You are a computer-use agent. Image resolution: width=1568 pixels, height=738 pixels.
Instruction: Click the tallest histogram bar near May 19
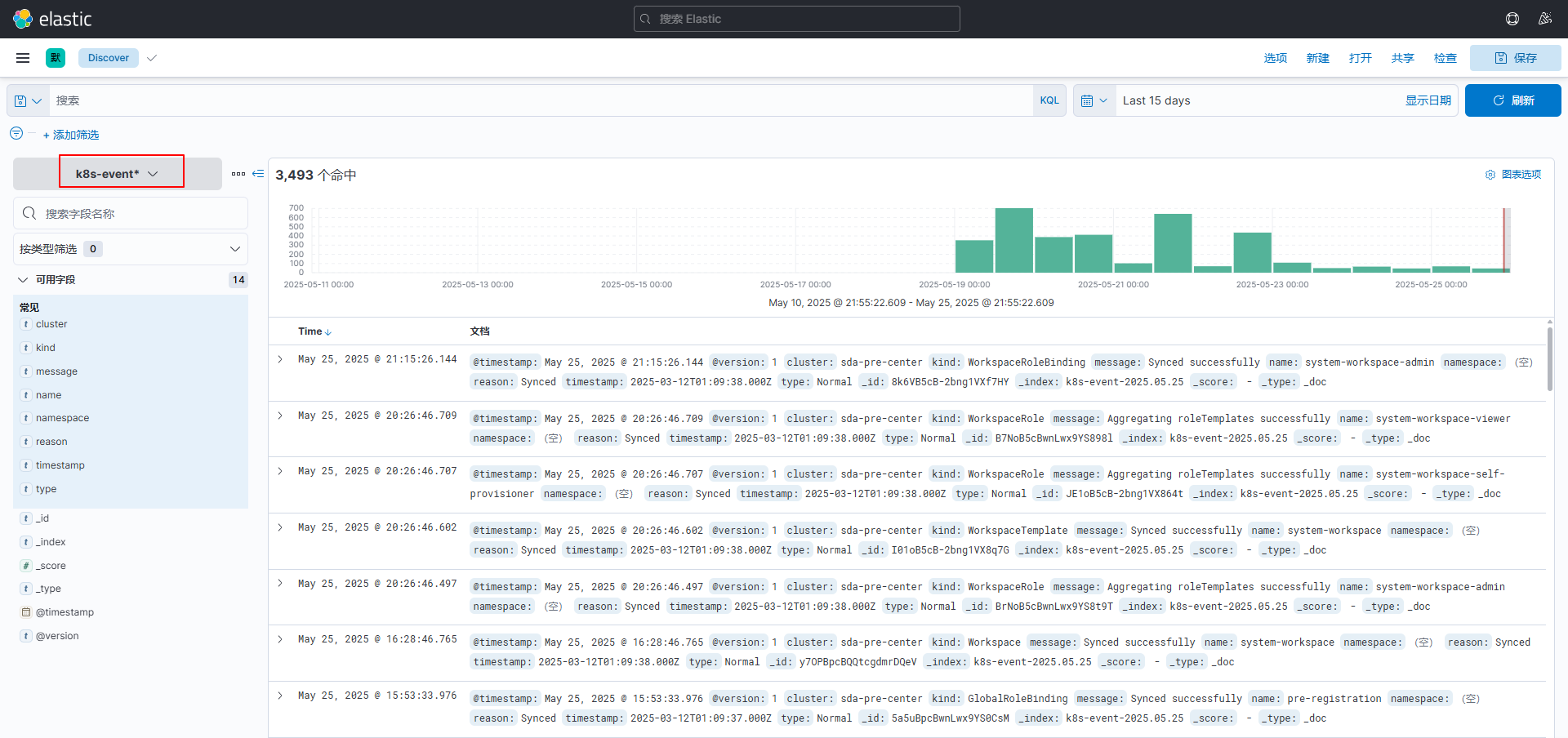1014,240
